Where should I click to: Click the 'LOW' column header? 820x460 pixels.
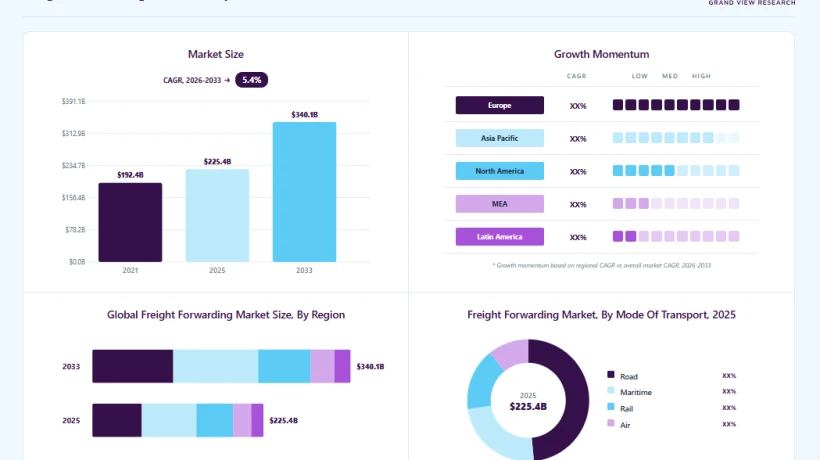640,76
